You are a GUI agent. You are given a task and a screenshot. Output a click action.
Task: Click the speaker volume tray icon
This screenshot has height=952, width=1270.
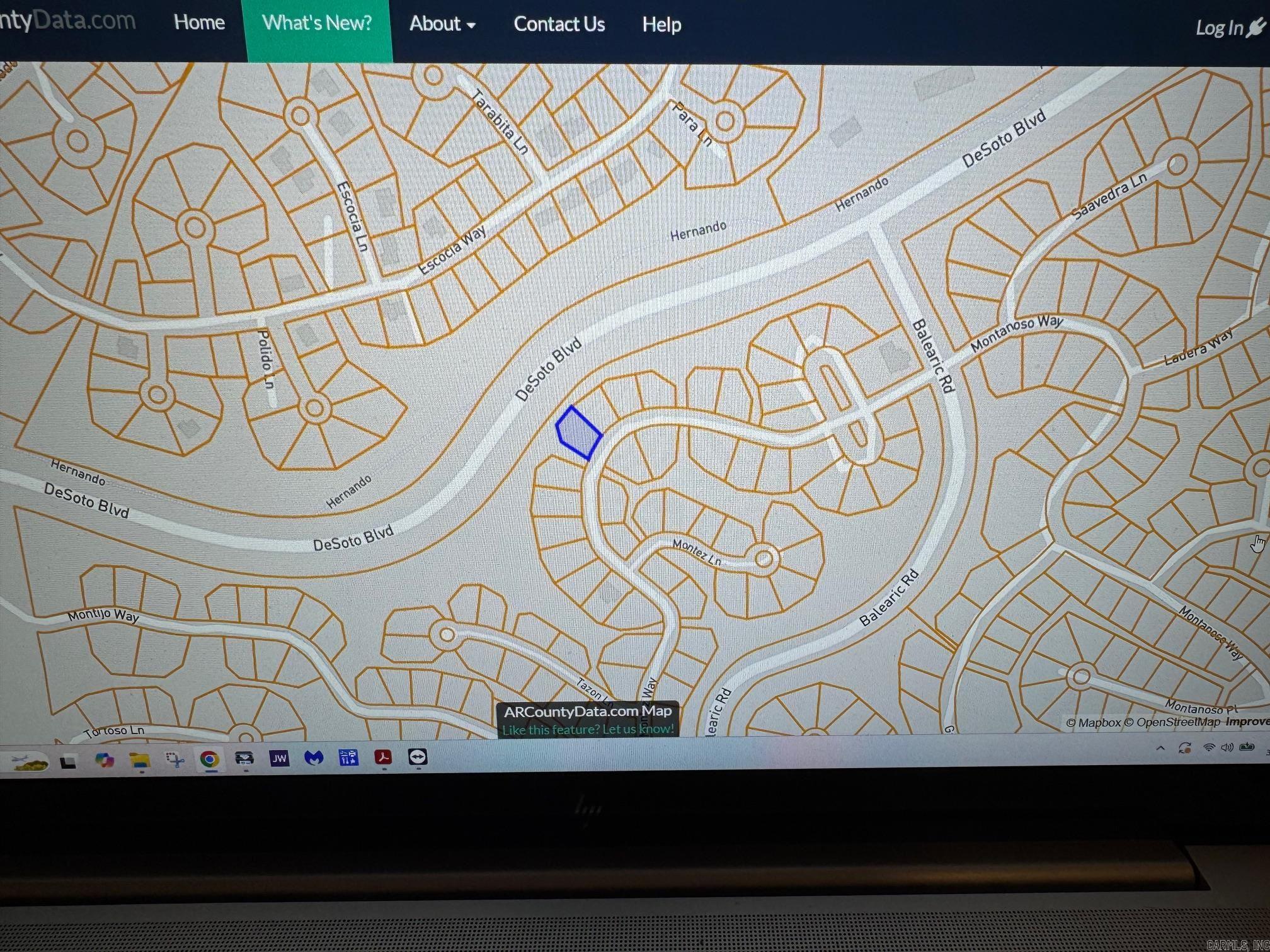click(x=1227, y=747)
